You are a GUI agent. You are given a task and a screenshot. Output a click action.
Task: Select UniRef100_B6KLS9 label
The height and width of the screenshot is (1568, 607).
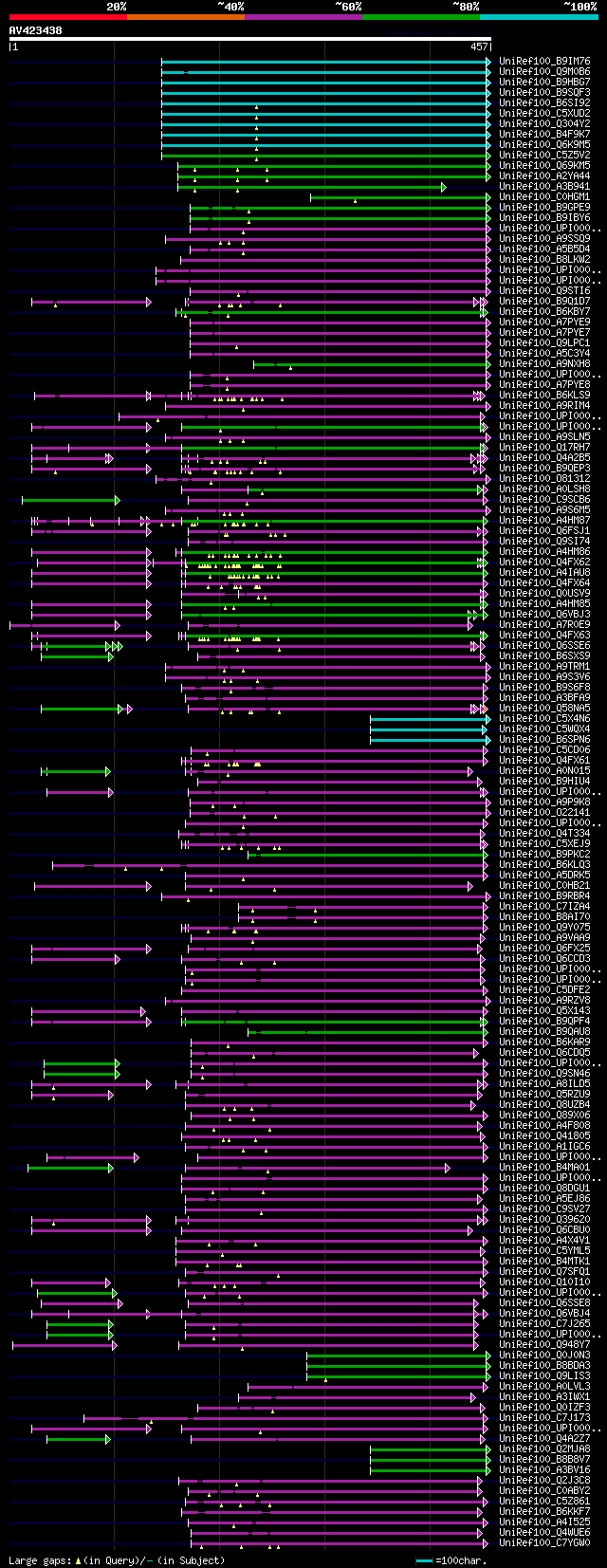click(544, 396)
